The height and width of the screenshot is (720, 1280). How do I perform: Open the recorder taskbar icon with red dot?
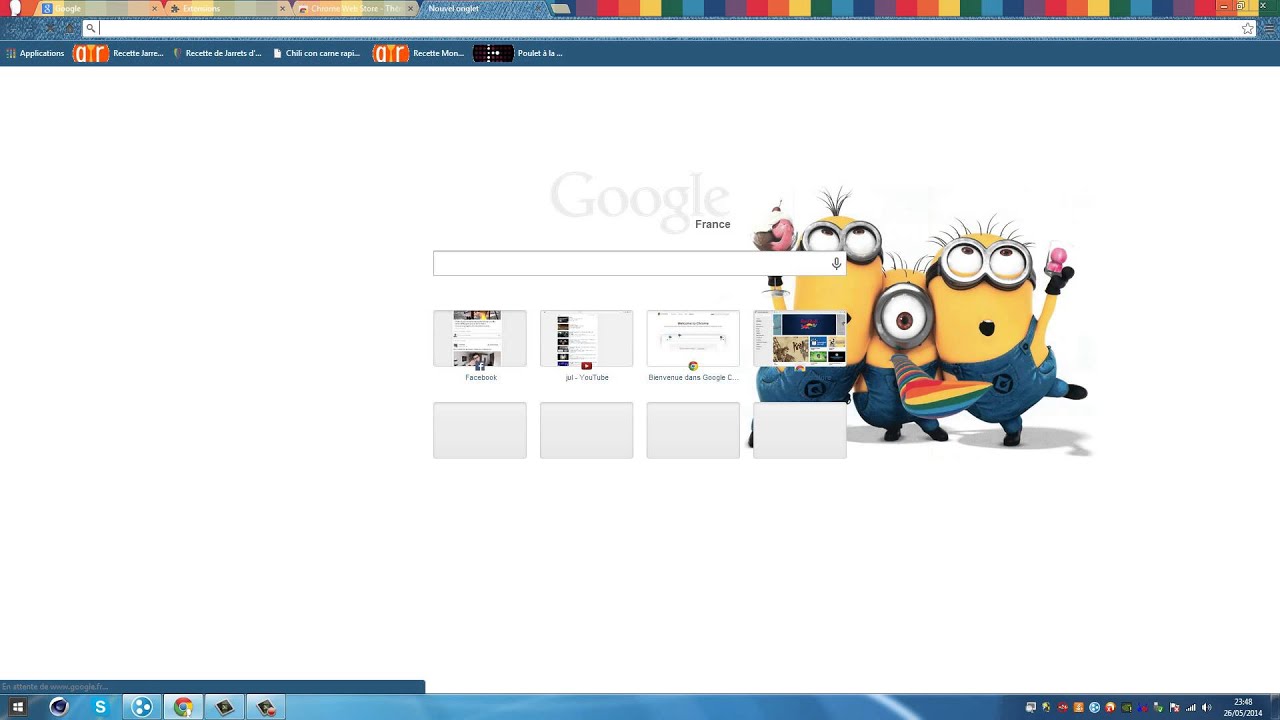tap(266, 707)
